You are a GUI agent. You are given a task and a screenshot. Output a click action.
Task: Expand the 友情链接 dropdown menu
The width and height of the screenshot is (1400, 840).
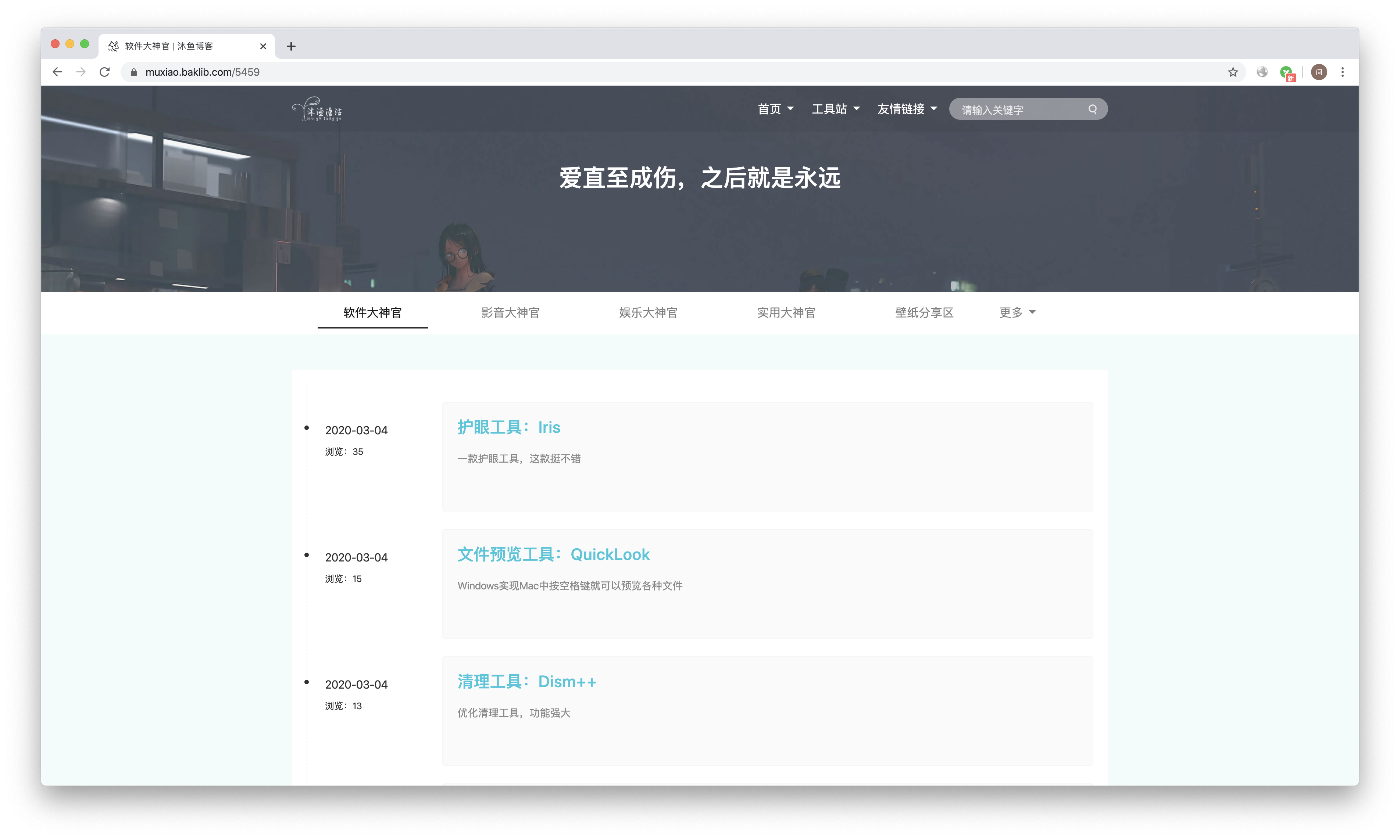tap(907, 109)
